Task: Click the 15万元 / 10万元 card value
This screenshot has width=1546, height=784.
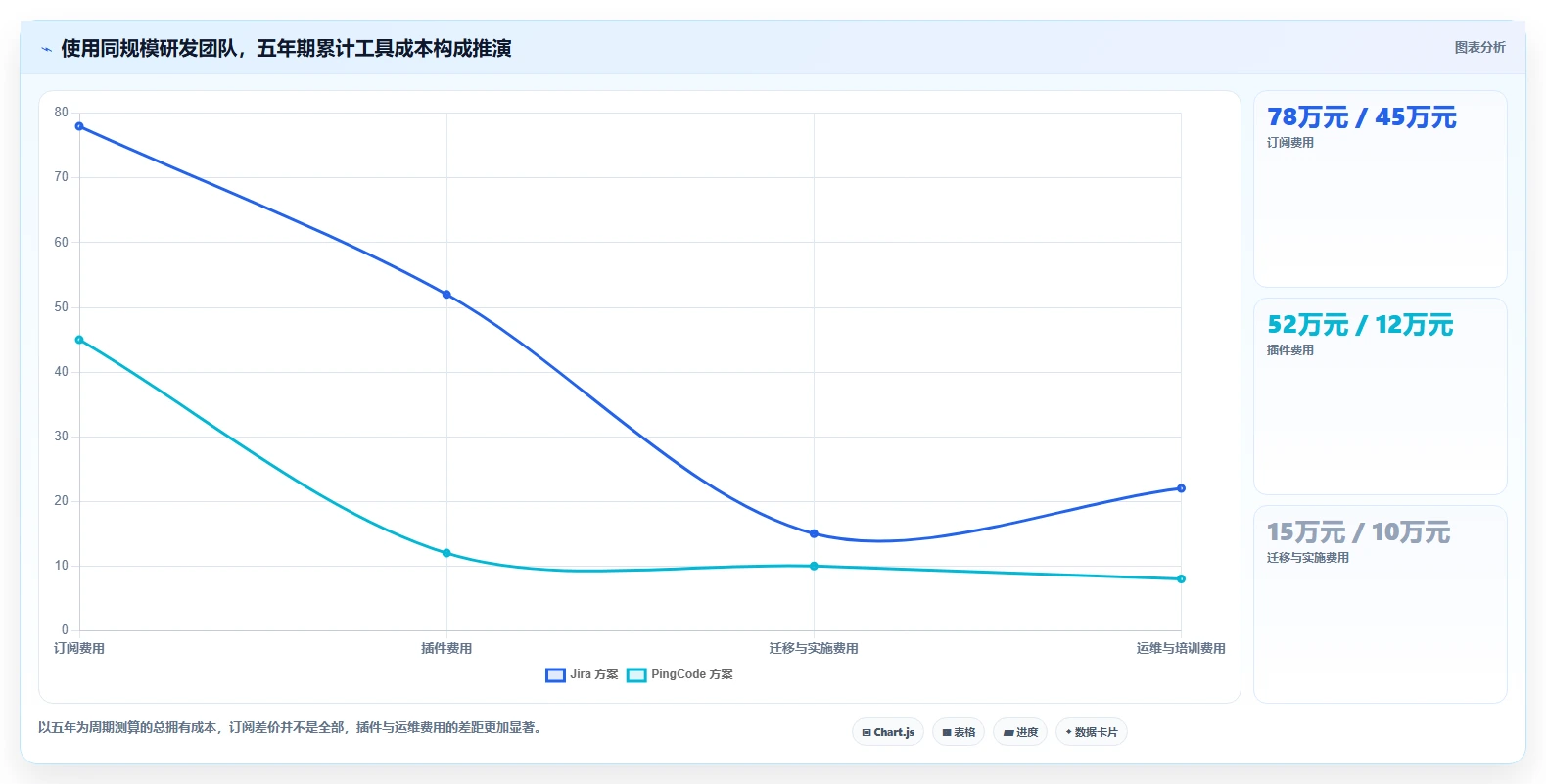Action: pos(1358,532)
